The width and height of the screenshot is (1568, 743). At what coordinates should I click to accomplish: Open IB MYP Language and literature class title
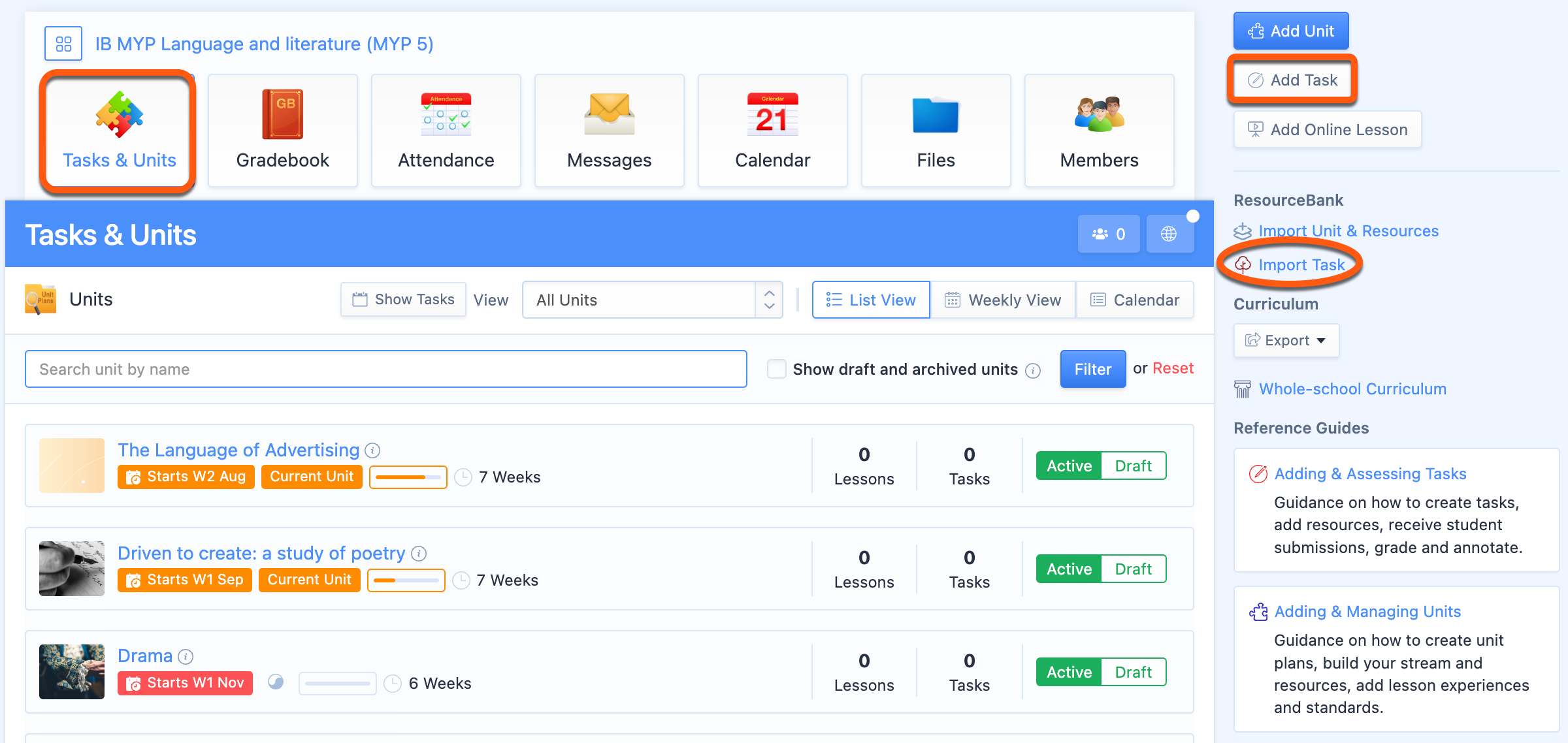(x=265, y=44)
